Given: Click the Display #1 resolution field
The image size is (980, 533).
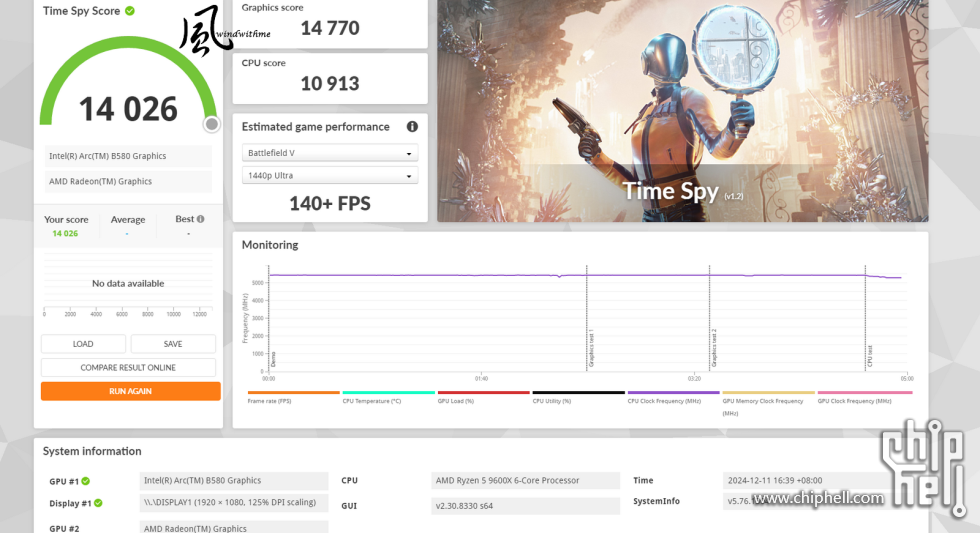Looking at the screenshot, I should [x=234, y=502].
